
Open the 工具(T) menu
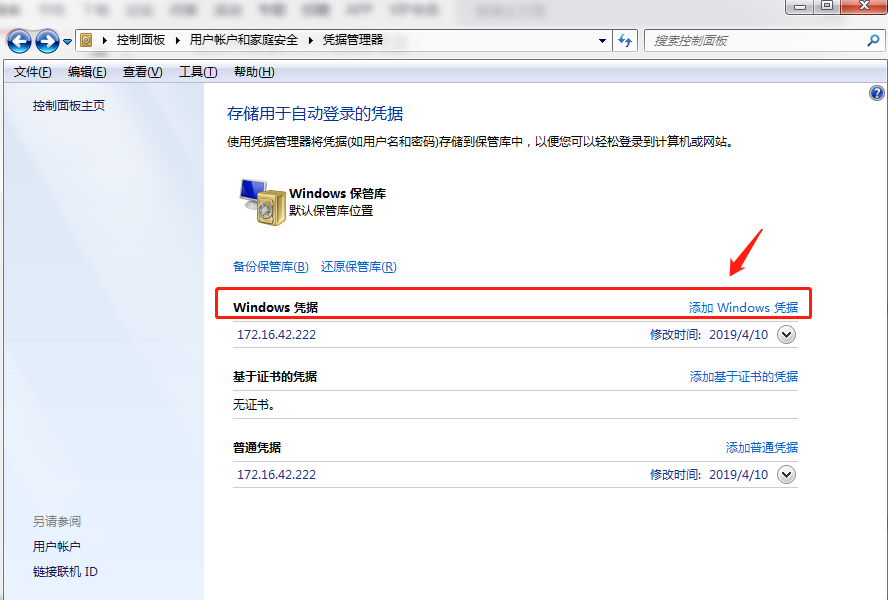pos(198,72)
